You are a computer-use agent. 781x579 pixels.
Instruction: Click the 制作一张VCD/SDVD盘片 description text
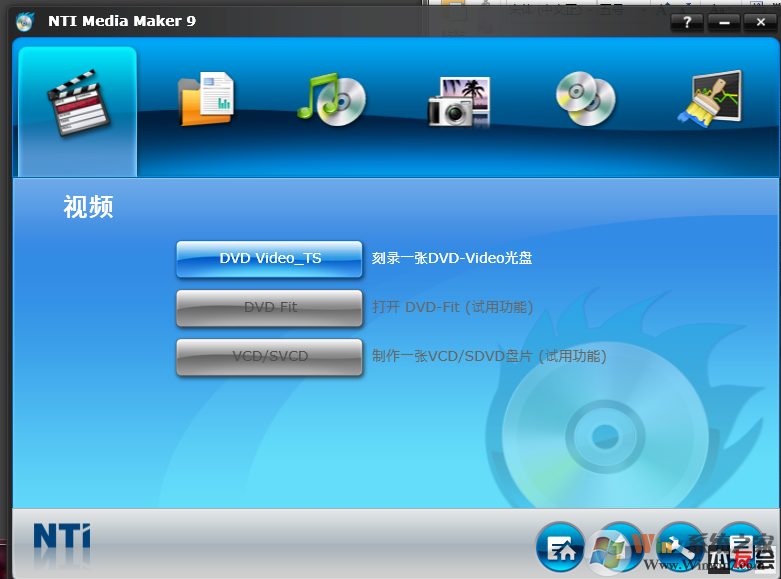[489, 356]
